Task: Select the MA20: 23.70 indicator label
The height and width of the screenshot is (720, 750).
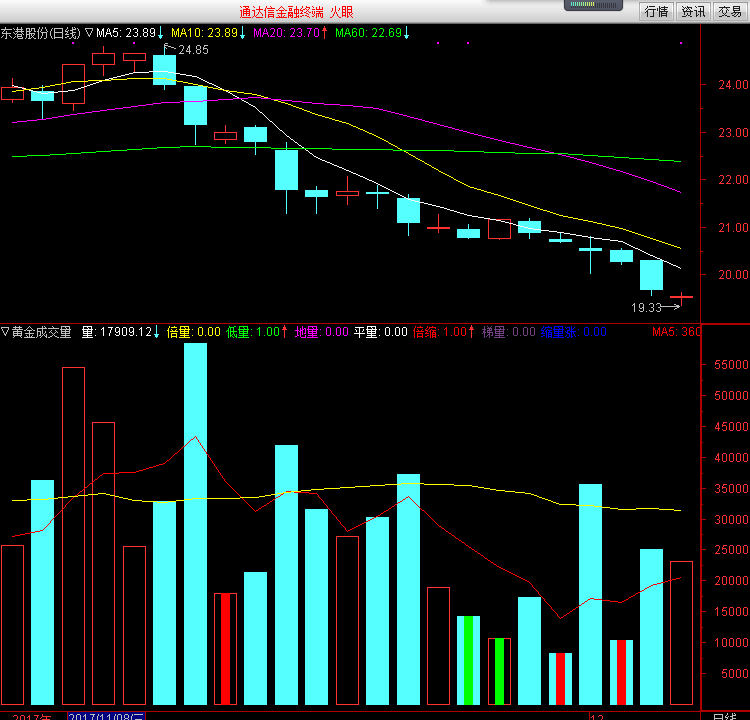Action: pos(286,33)
